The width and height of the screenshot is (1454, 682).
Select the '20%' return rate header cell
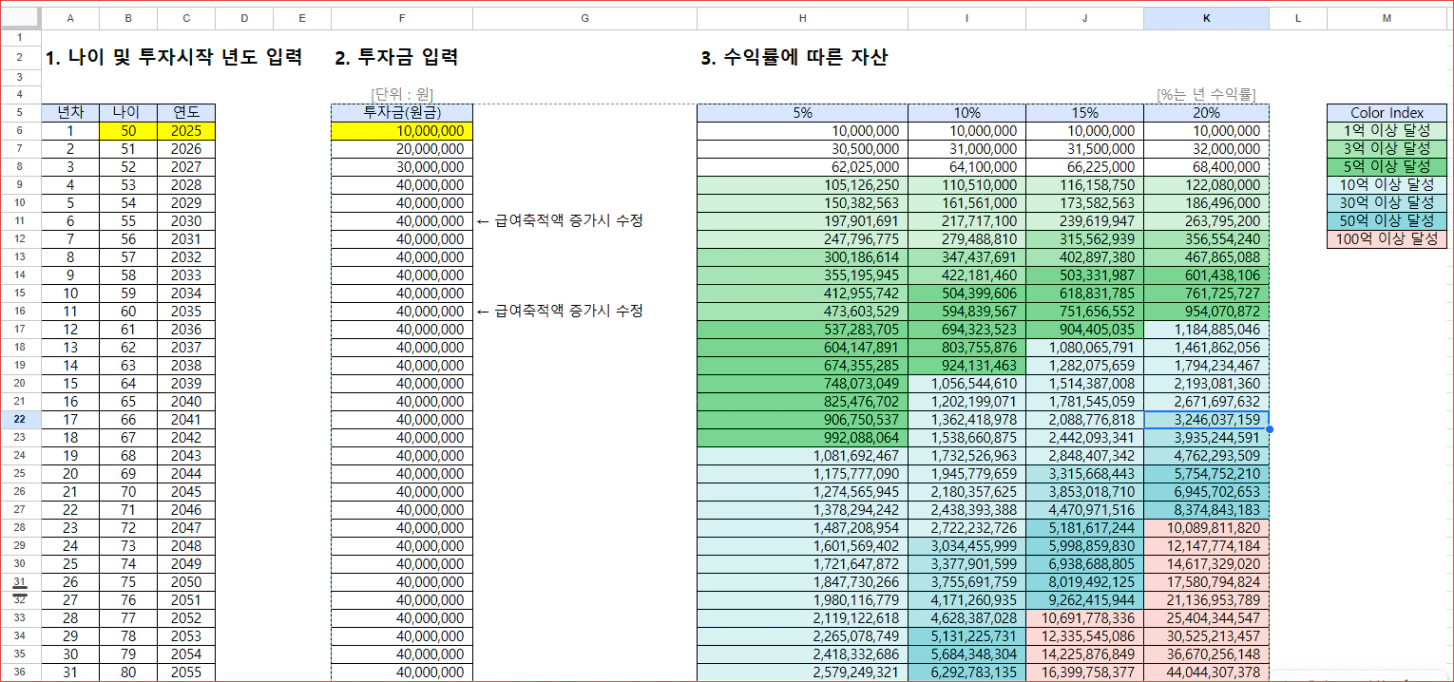point(1206,113)
